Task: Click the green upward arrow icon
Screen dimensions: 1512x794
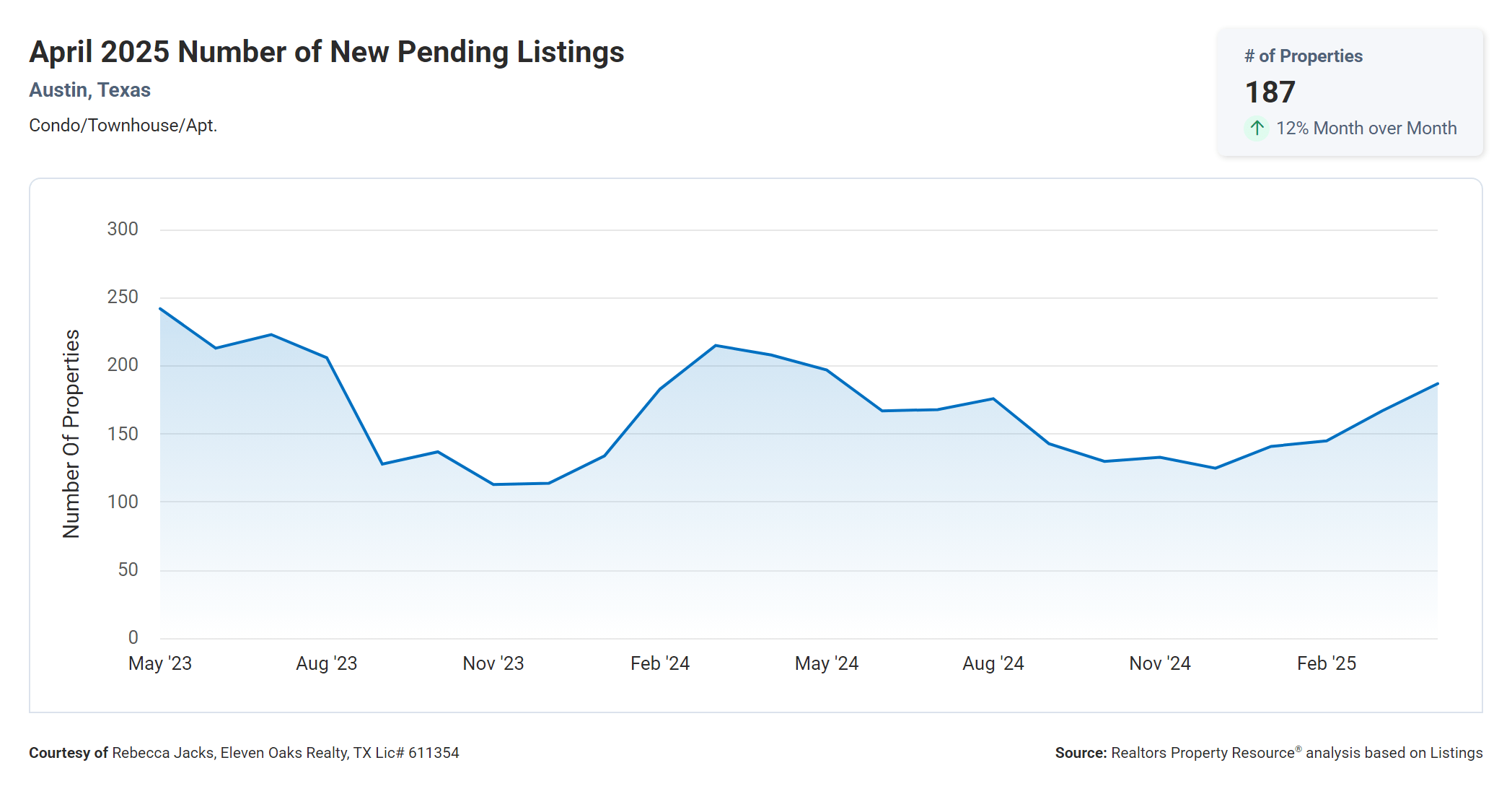Action: 1257,128
